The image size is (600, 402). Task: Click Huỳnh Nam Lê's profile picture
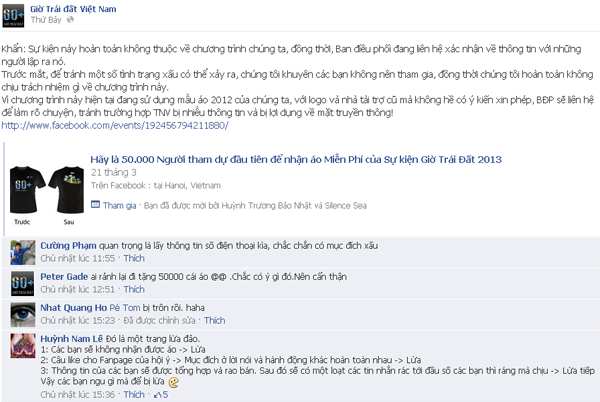pyautogui.click(x=23, y=345)
